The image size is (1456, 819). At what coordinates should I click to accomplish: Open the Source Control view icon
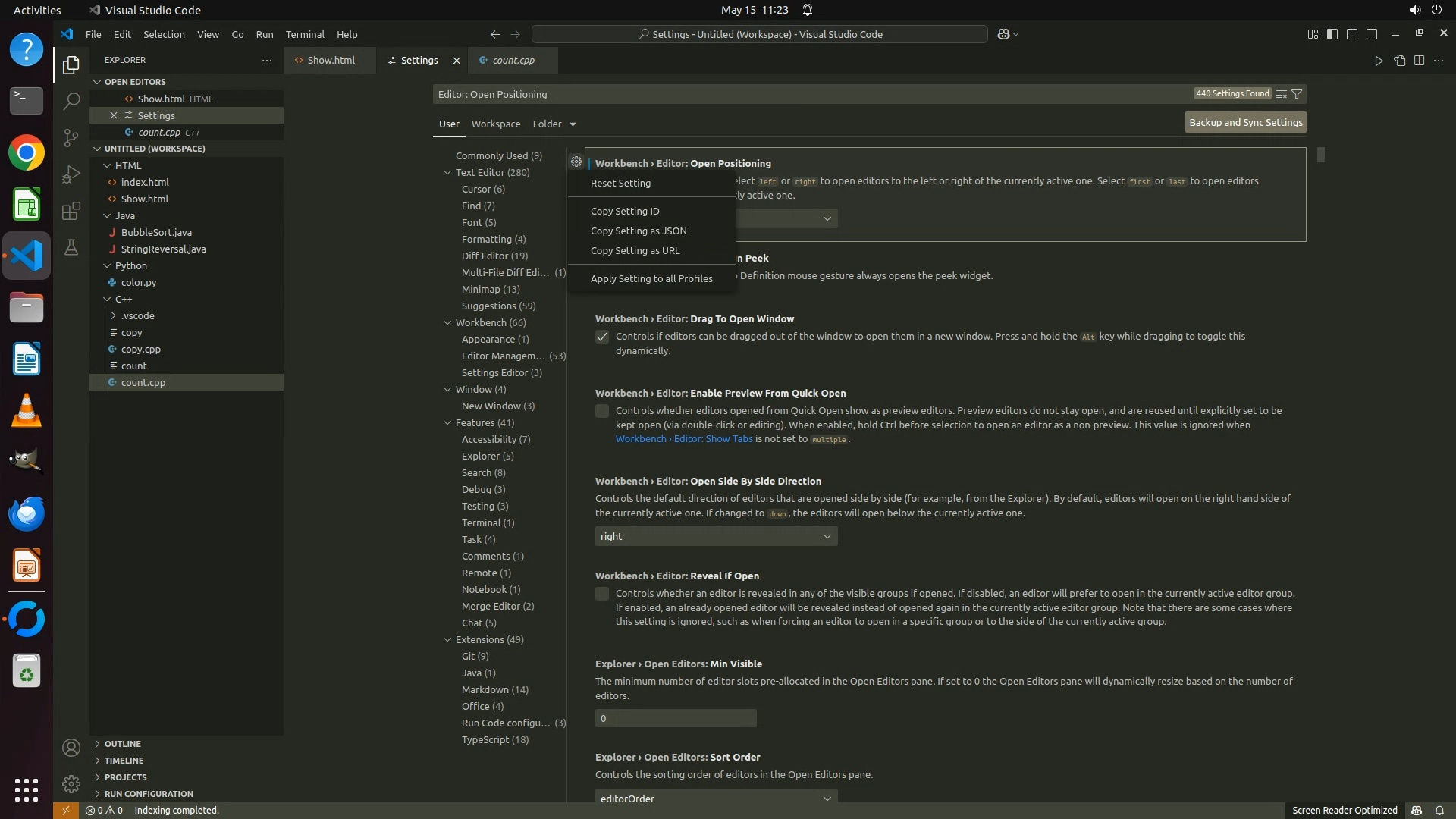(x=71, y=137)
